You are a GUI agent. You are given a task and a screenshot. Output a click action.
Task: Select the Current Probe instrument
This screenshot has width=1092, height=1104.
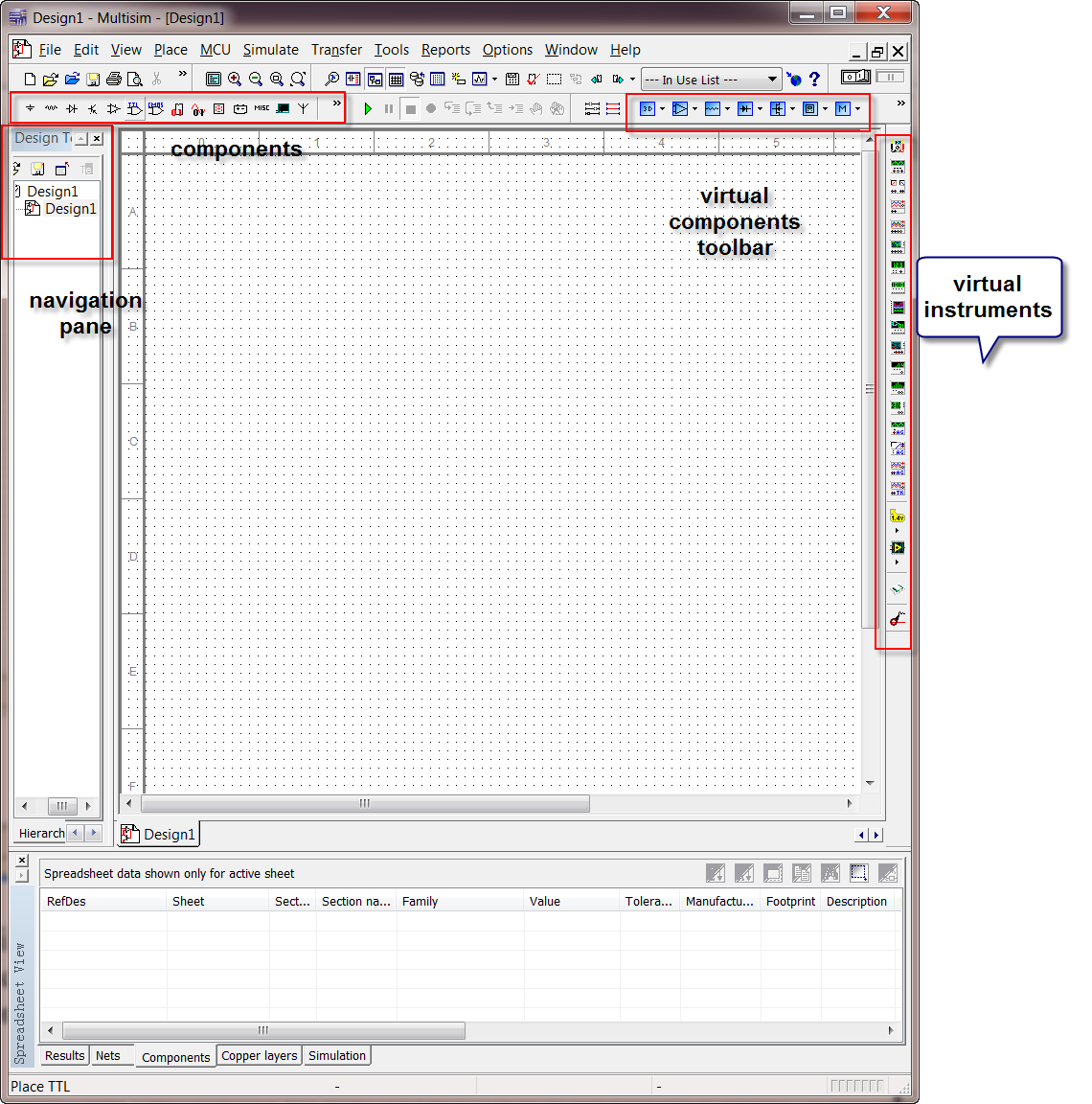[x=898, y=619]
